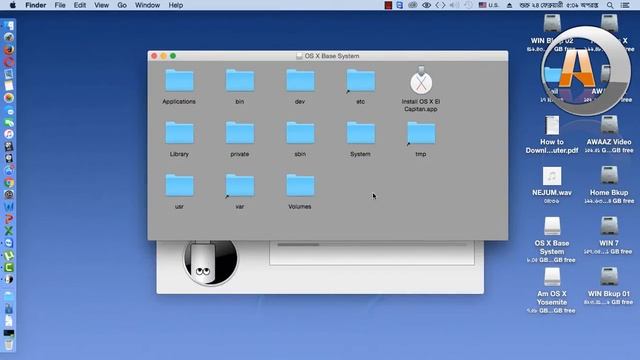
Task: Select Am OS X Yosemite desktop disk
Action: point(552,276)
